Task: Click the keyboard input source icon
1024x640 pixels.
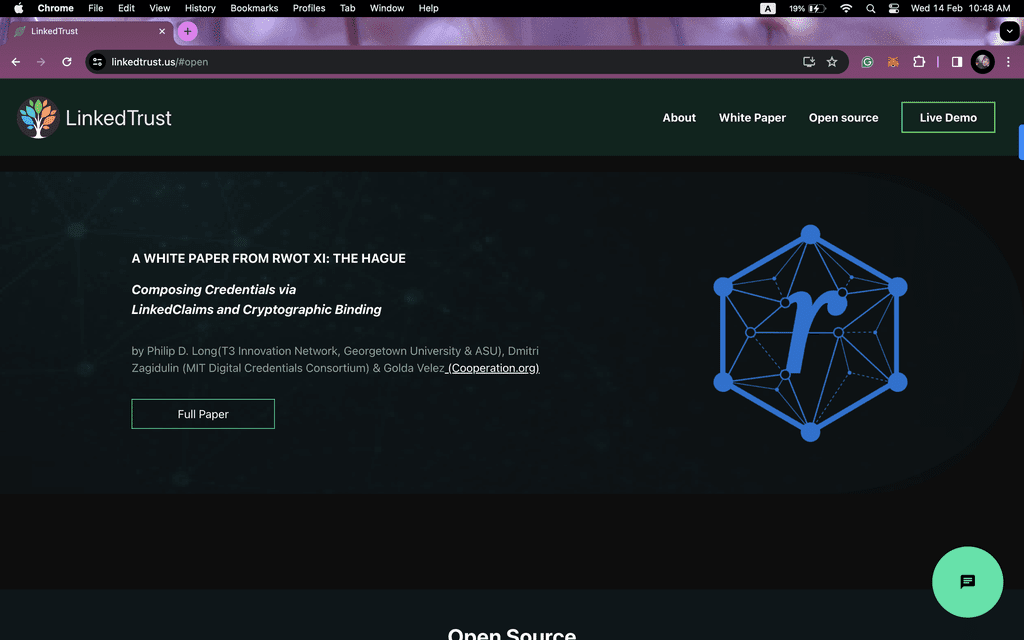Action: 768,8
